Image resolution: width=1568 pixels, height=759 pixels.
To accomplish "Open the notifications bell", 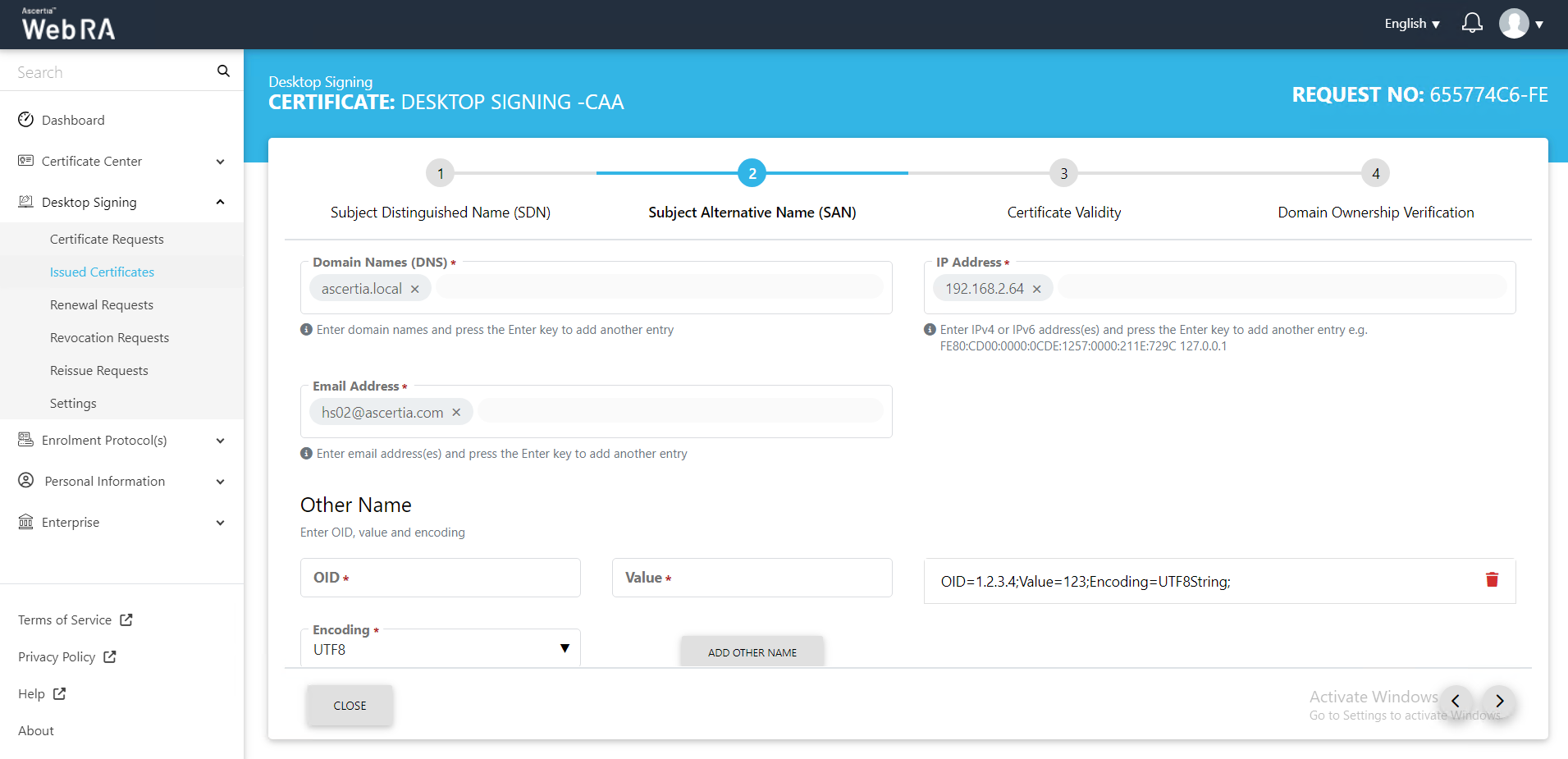I will (x=1472, y=23).
